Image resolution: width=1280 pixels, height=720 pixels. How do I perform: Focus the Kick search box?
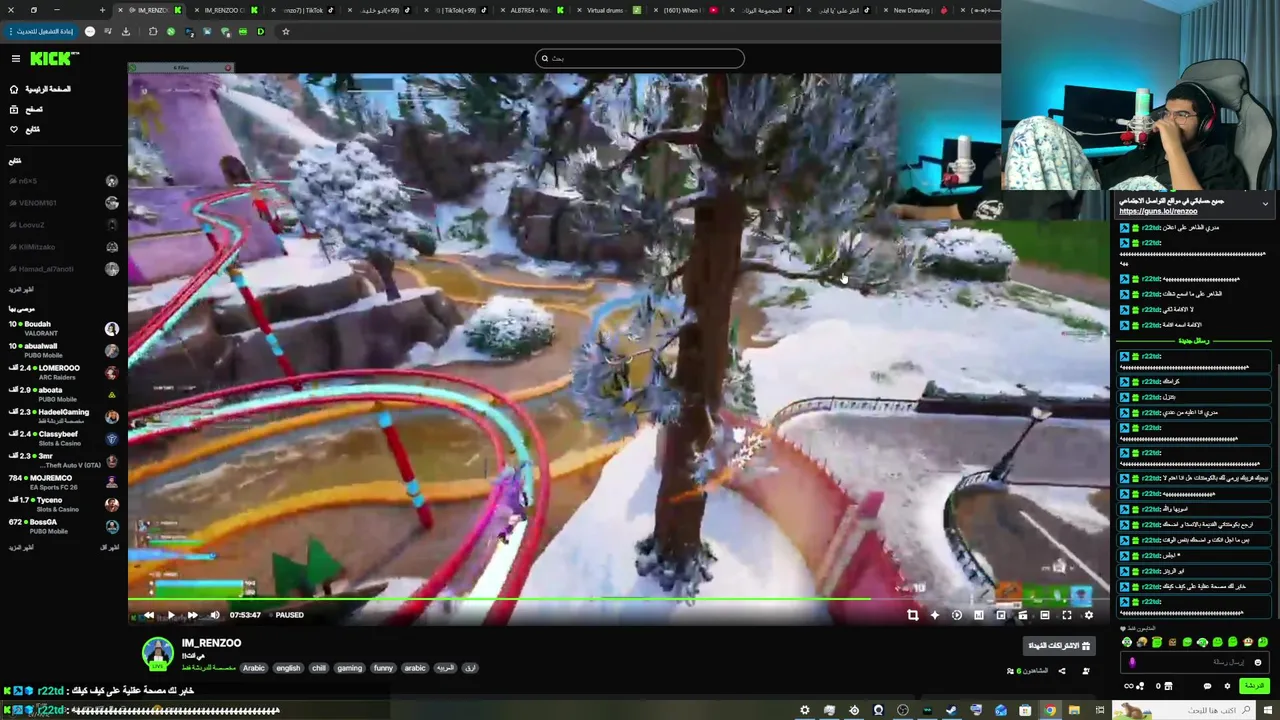[640, 58]
